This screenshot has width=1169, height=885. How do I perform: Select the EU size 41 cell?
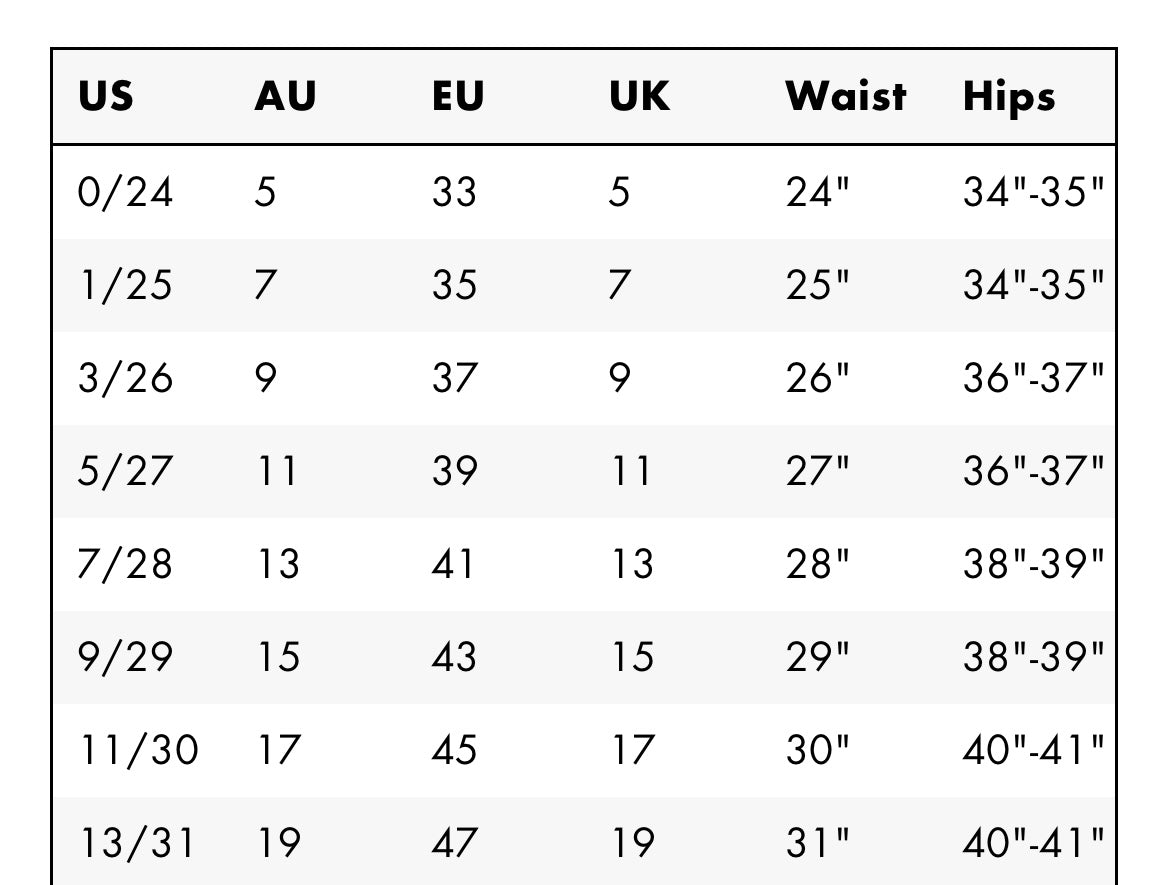[454, 564]
